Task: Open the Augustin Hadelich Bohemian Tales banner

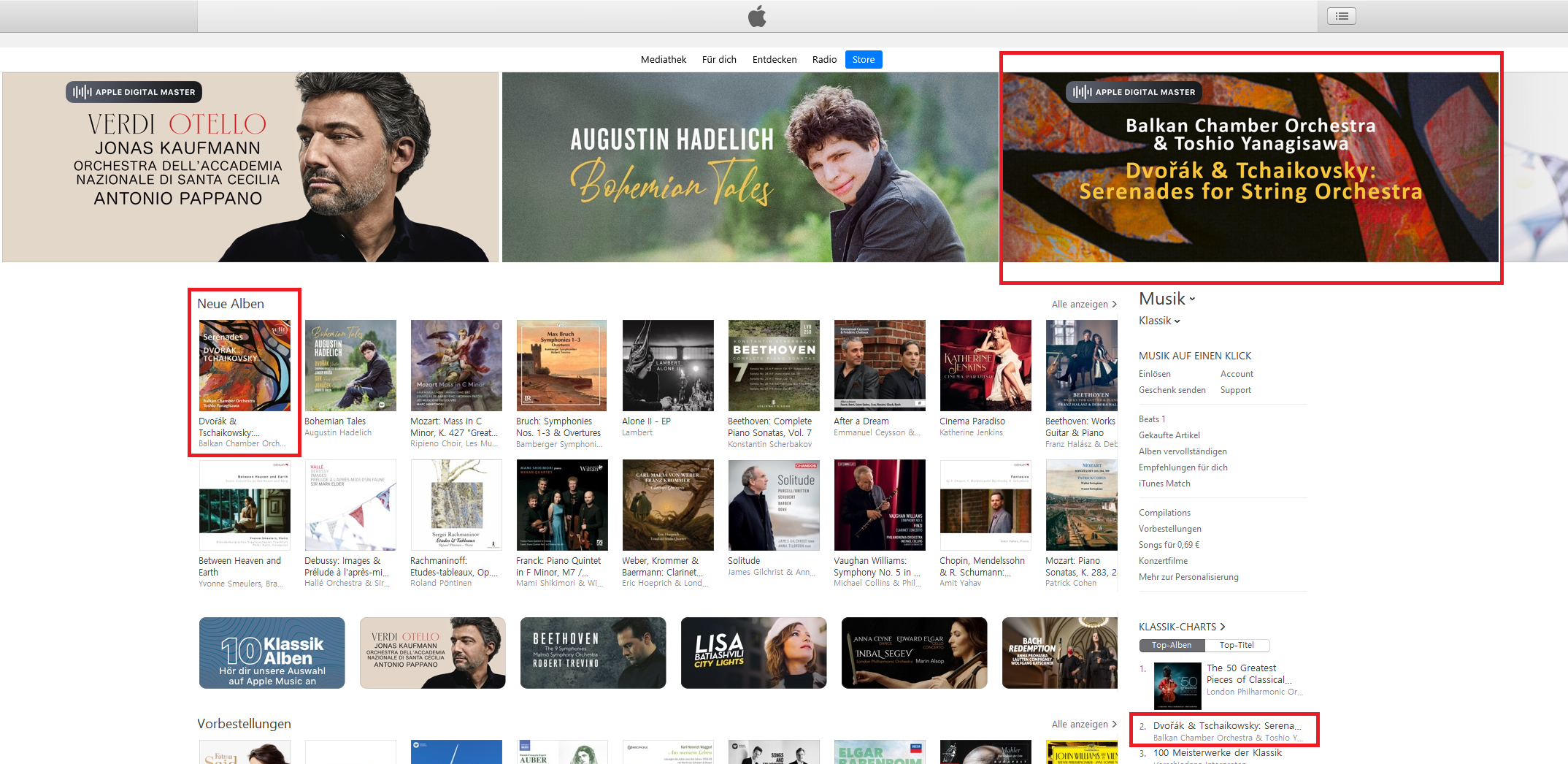Action: 750,167
